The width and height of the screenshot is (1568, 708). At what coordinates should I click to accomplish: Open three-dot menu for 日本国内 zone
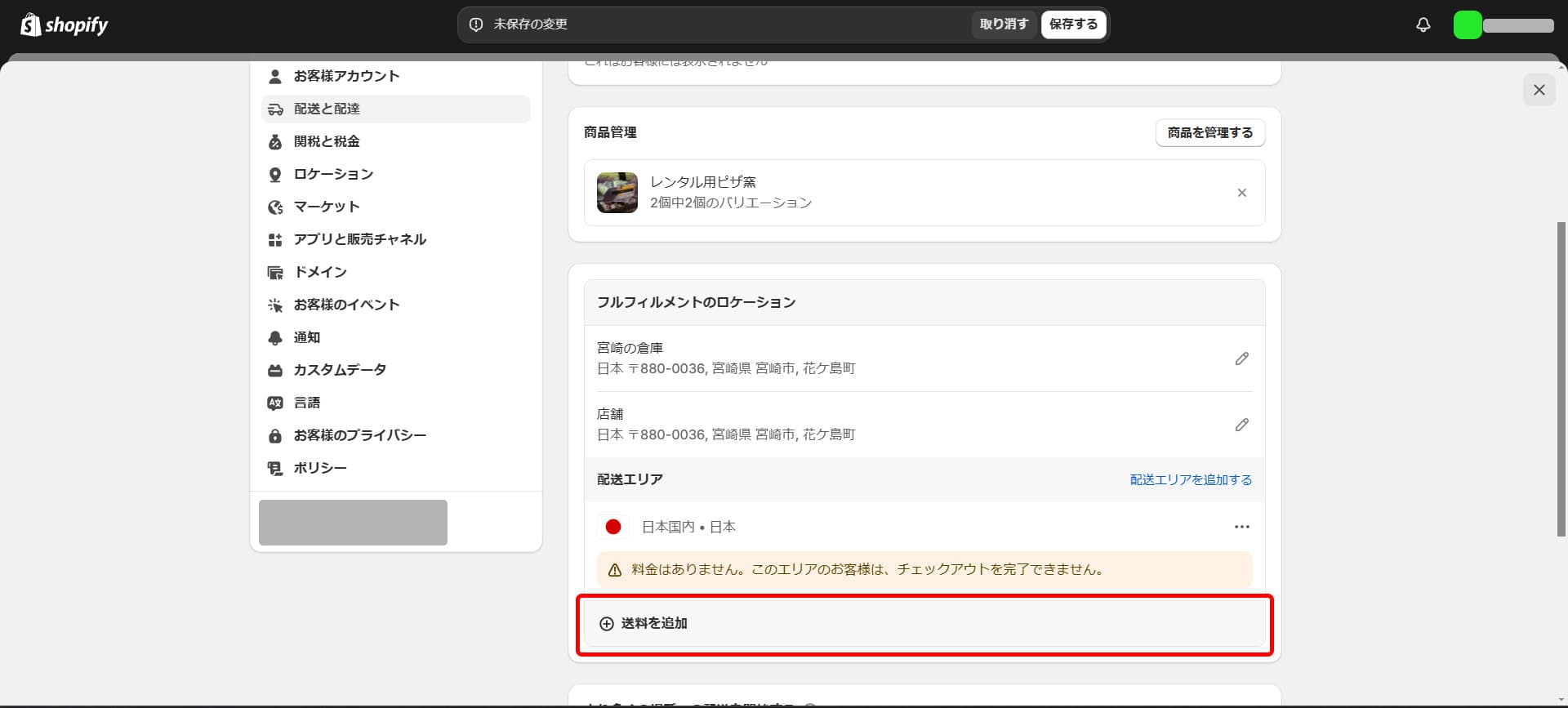(x=1241, y=527)
